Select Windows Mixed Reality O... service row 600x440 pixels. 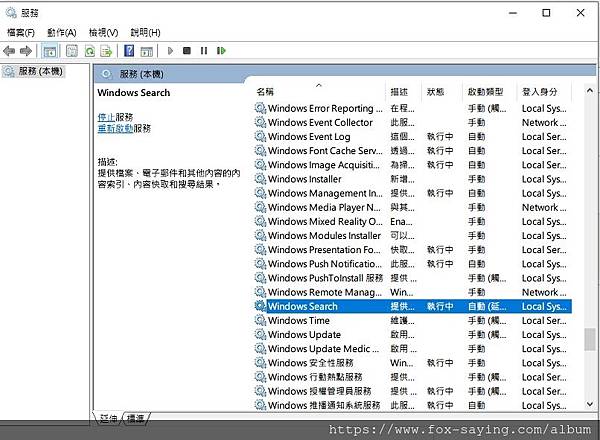tap(412, 222)
